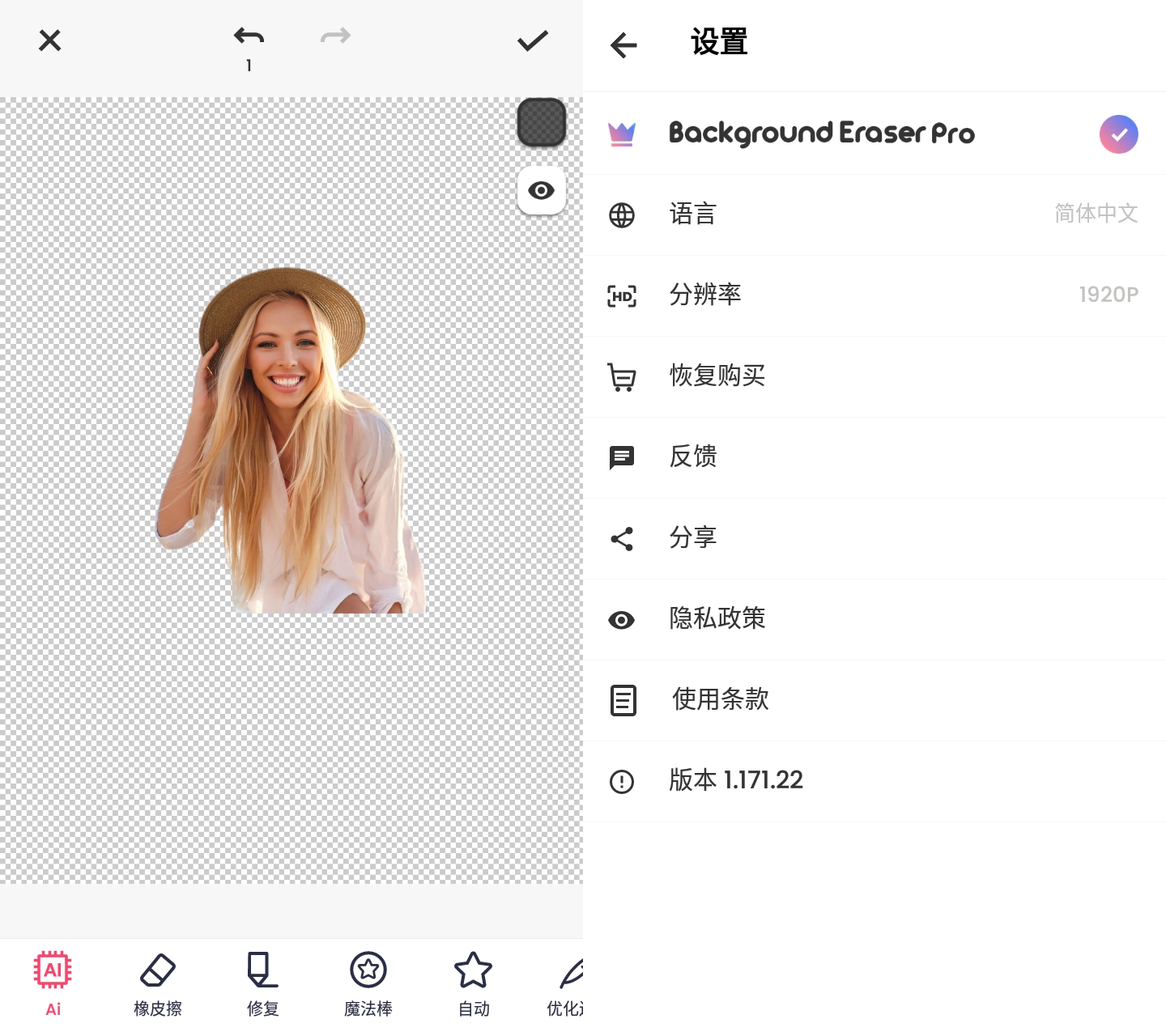The height and width of the screenshot is (1036, 1166).
Task: Click the shopping cart icon
Action: [622, 377]
